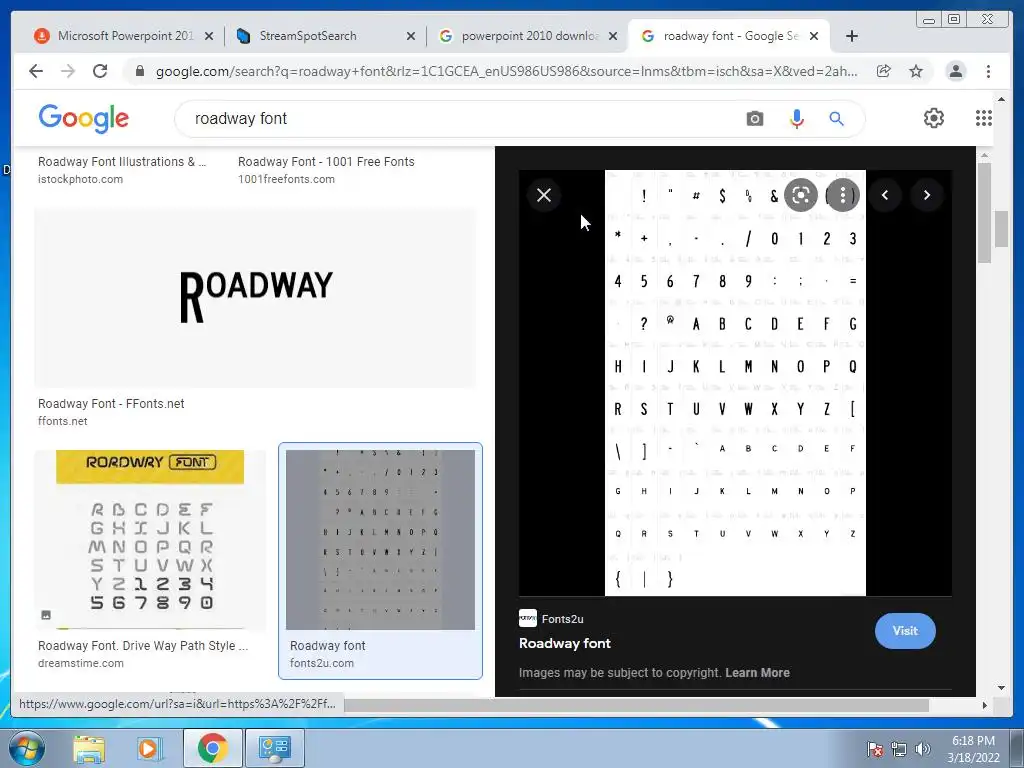The width and height of the screenshot is (1024, 768).
Task: Click the page scrollbar down arrow
Action: pos(1001,688)
